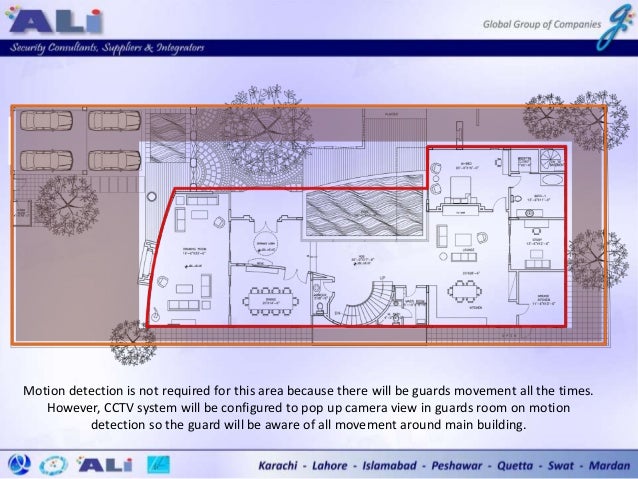Click the word 'Peshawar' in footer
Viewport: 638px width, 479px height.
(457, 466)
